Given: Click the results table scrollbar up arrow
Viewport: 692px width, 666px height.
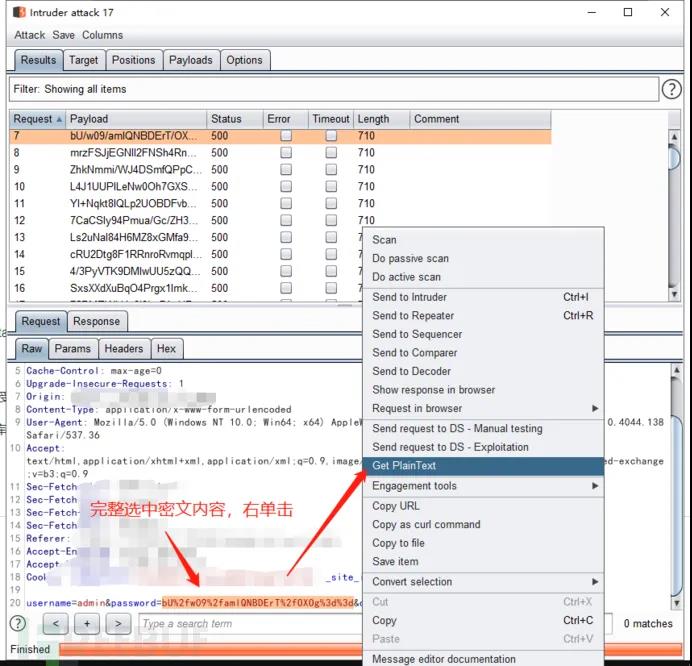Looking at the screenshot, I should tap(674, 136).
